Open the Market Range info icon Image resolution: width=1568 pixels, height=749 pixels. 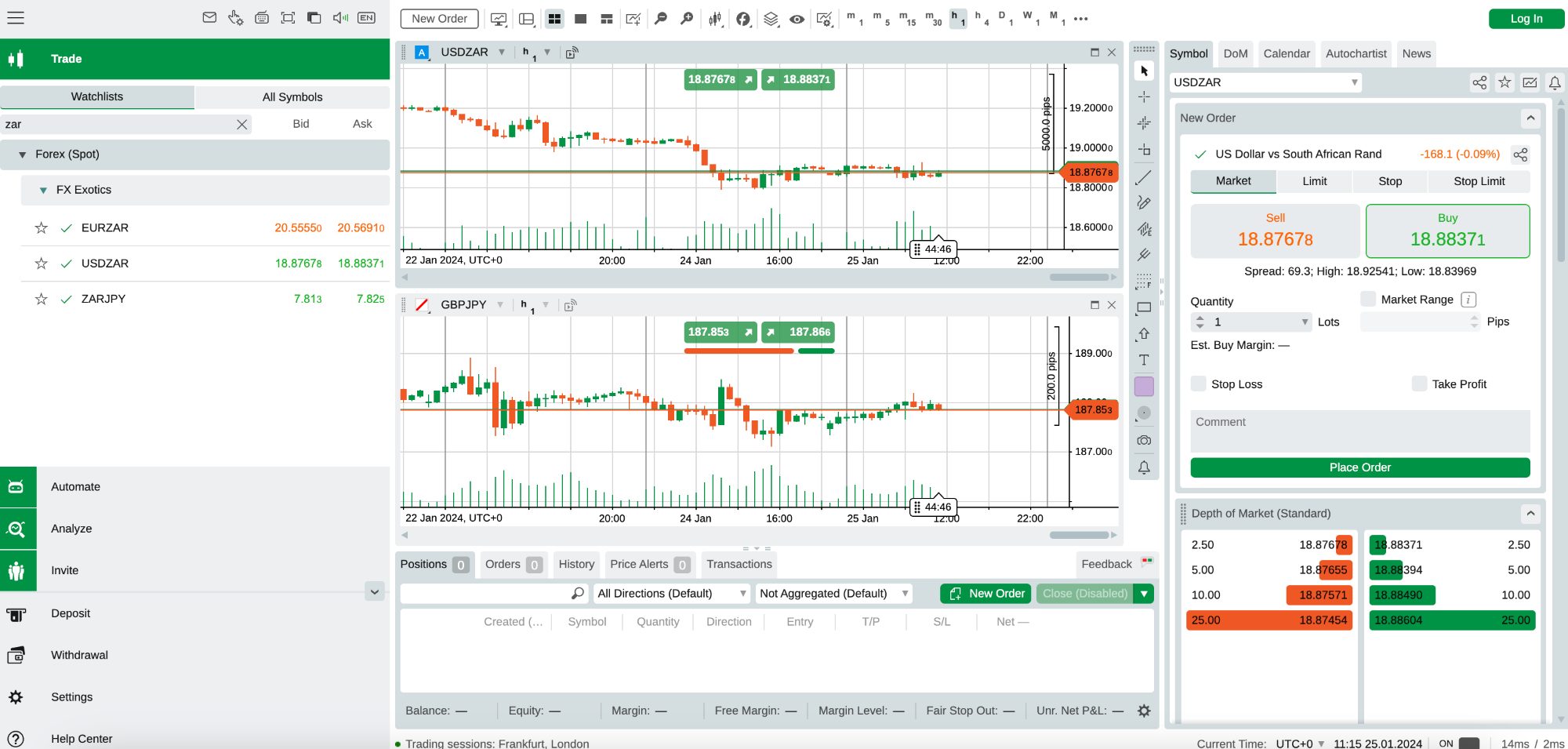coord(1469,300)
